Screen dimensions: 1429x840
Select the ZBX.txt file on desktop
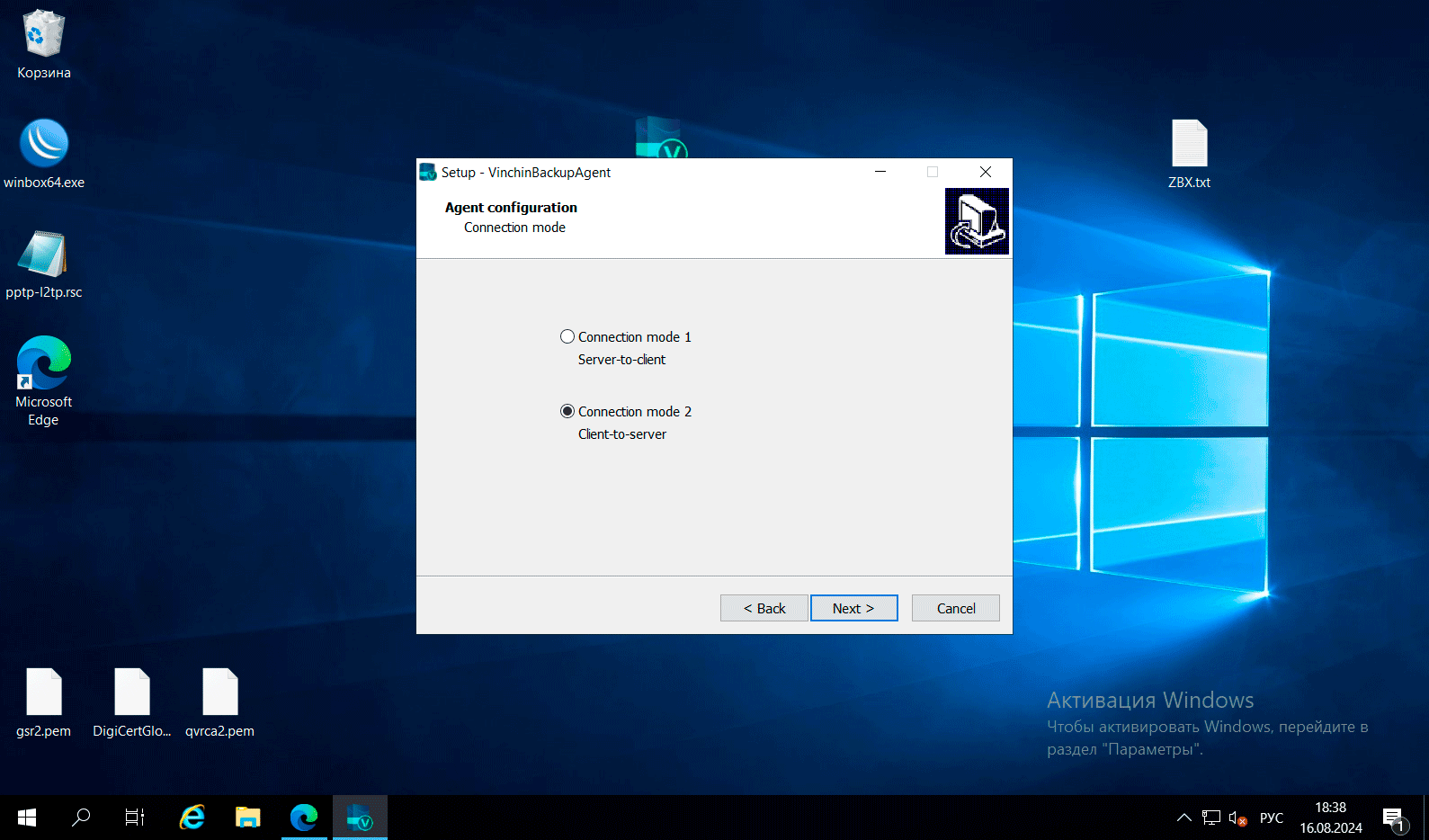pyautogui.click(x=1189, y=145)
